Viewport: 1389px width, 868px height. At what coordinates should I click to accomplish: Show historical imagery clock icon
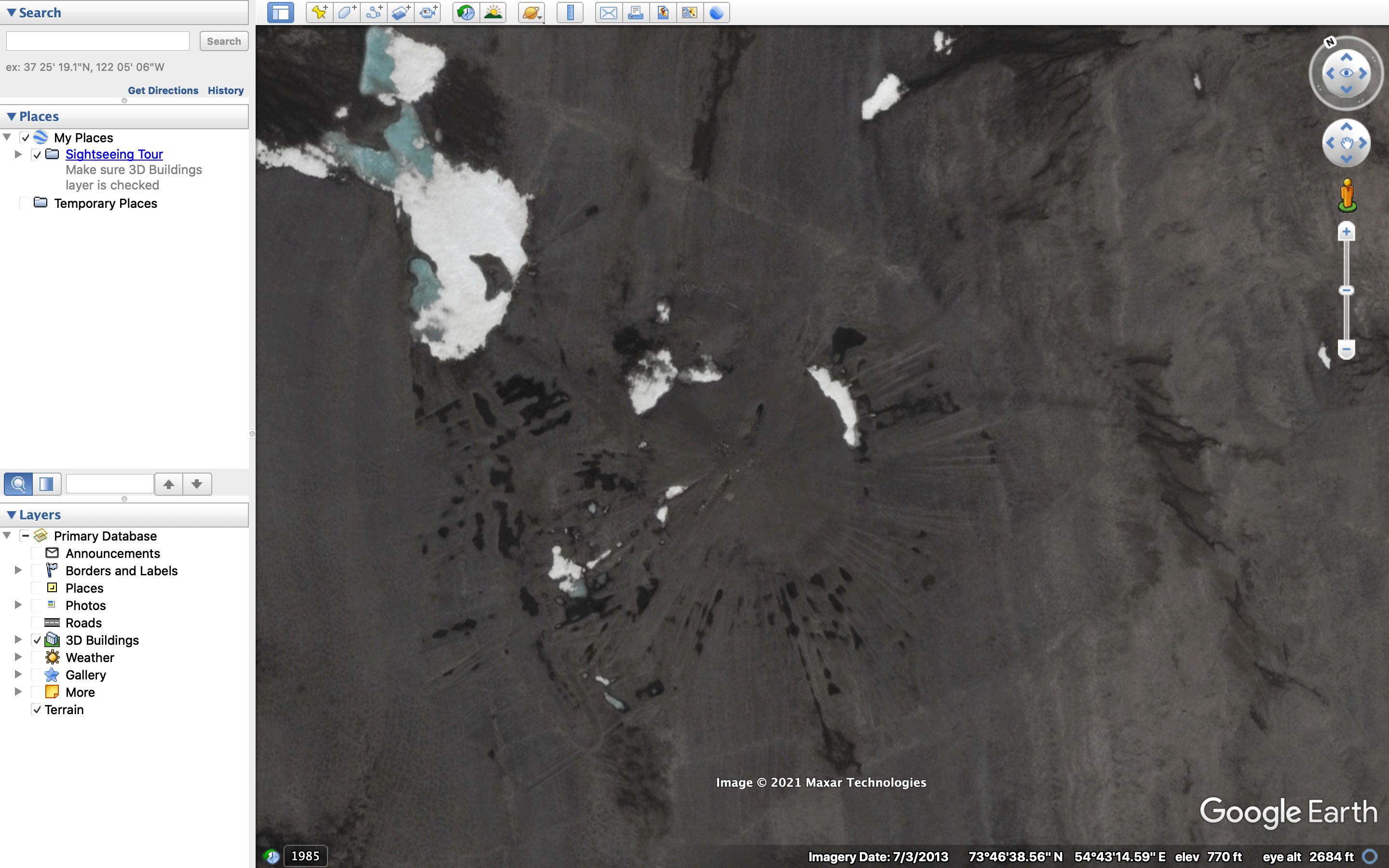coord(465,12)
